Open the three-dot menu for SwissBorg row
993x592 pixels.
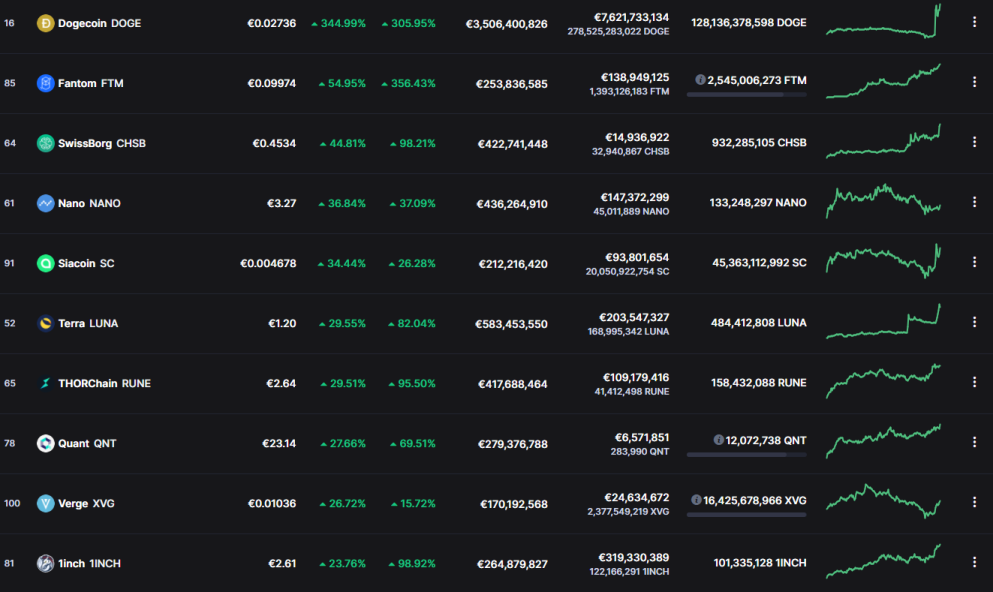(974, 142)
